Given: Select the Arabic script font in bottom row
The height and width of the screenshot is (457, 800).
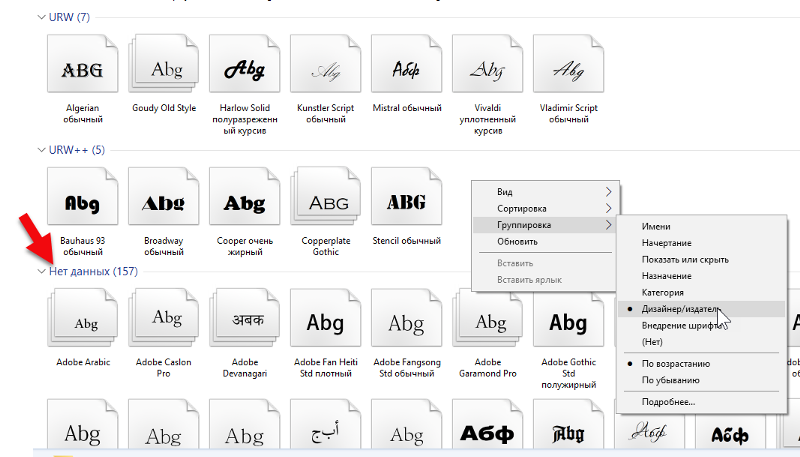Looking at the screenshot, I should click(326, 425).
